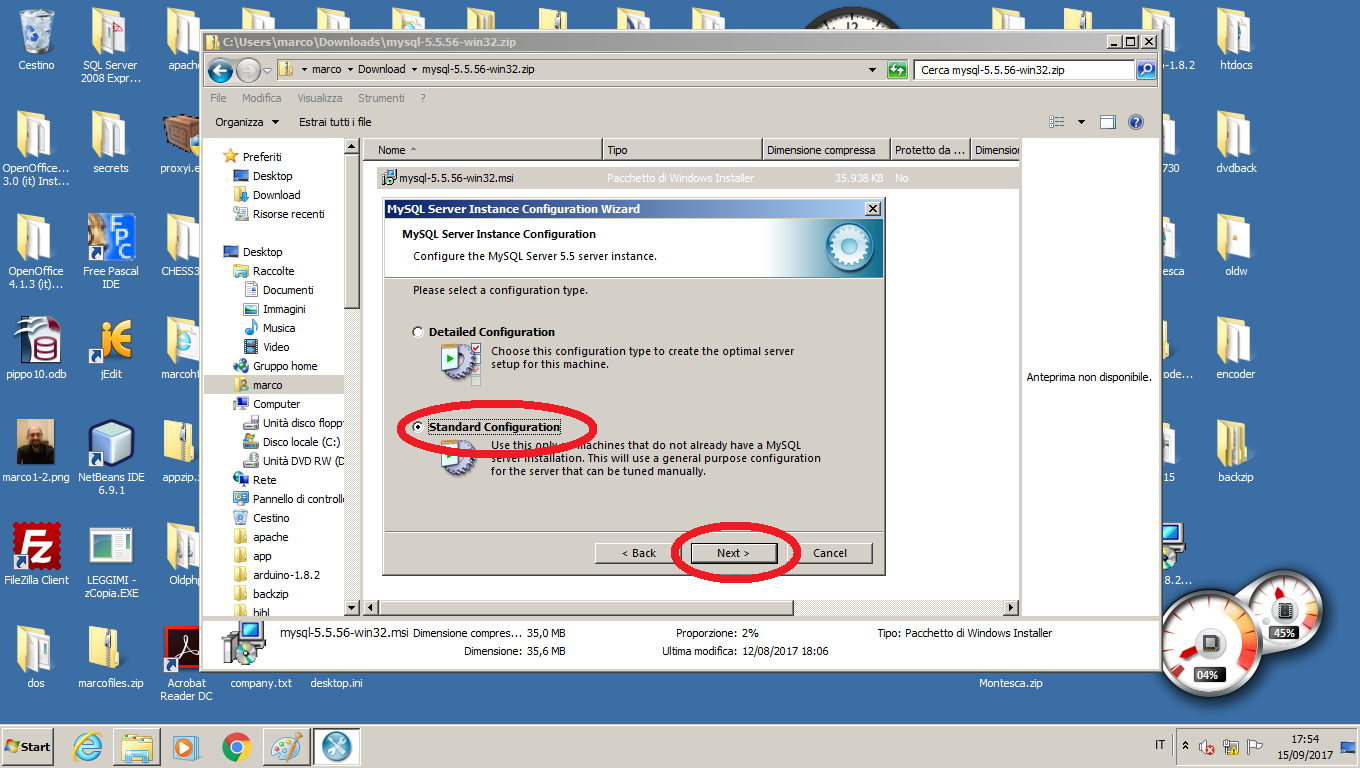
Task: Click the refresh icon beside address bar
Action: (897, 70)
